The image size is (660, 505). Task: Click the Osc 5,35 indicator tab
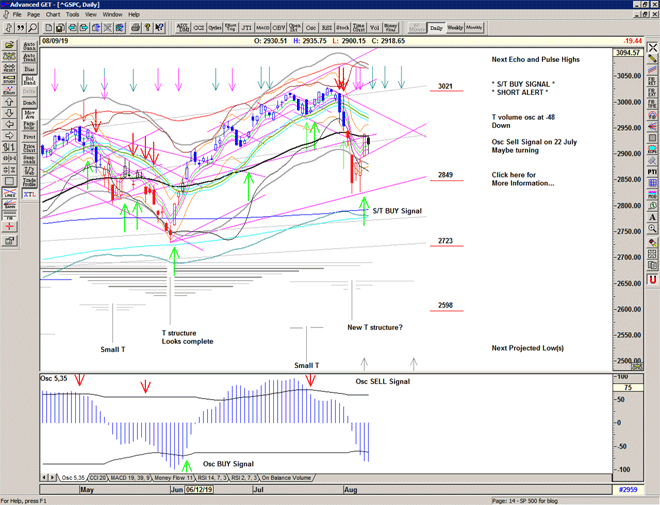[x=73, y=478]
